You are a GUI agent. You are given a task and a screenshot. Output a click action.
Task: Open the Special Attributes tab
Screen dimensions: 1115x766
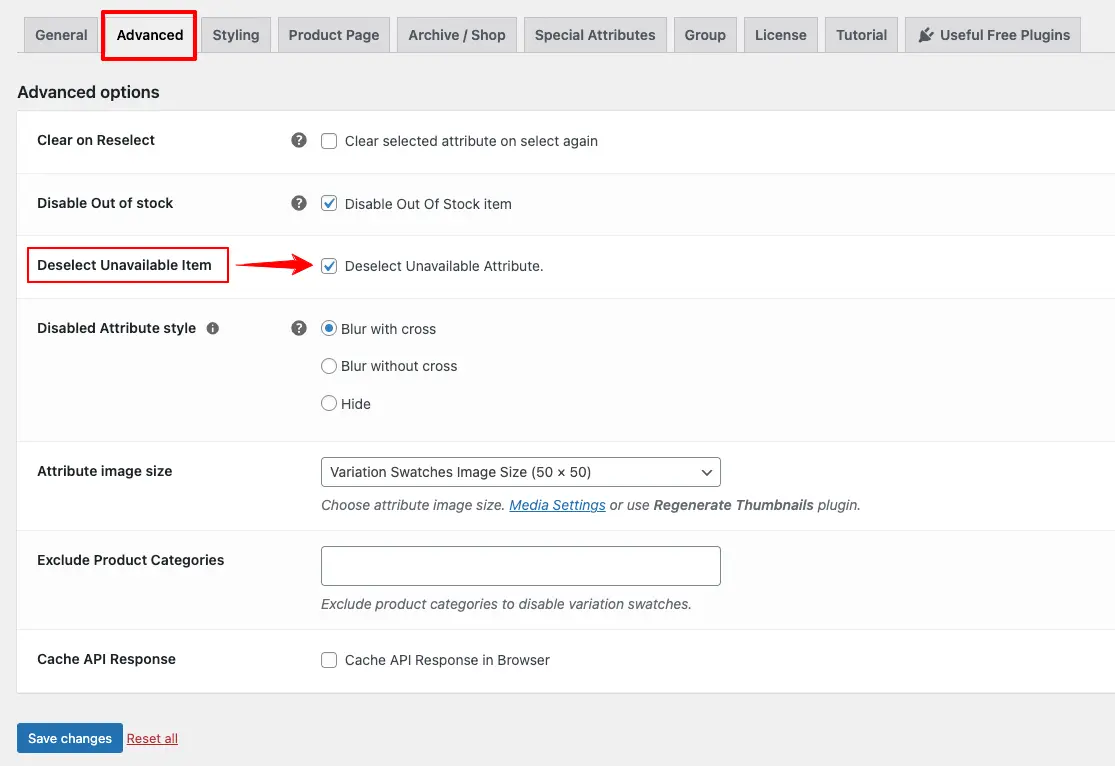click(x=595, y=35)
